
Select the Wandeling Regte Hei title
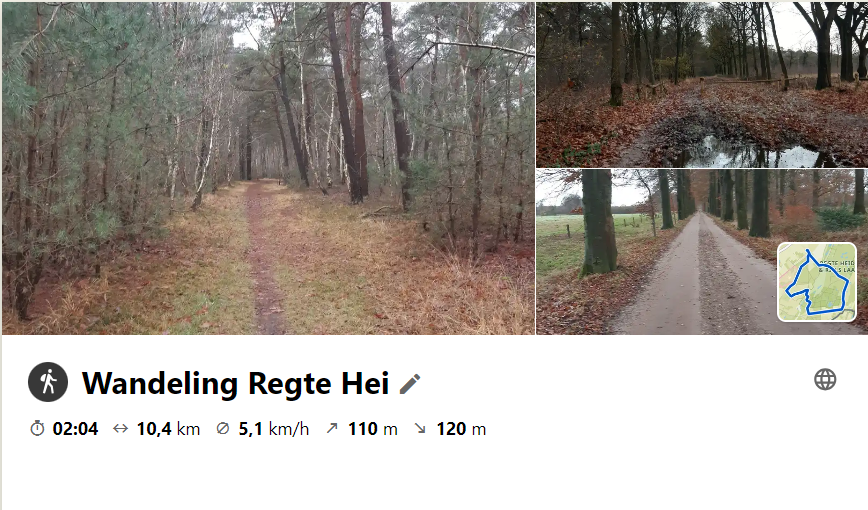pyautogui.click(x=236, y=383)
